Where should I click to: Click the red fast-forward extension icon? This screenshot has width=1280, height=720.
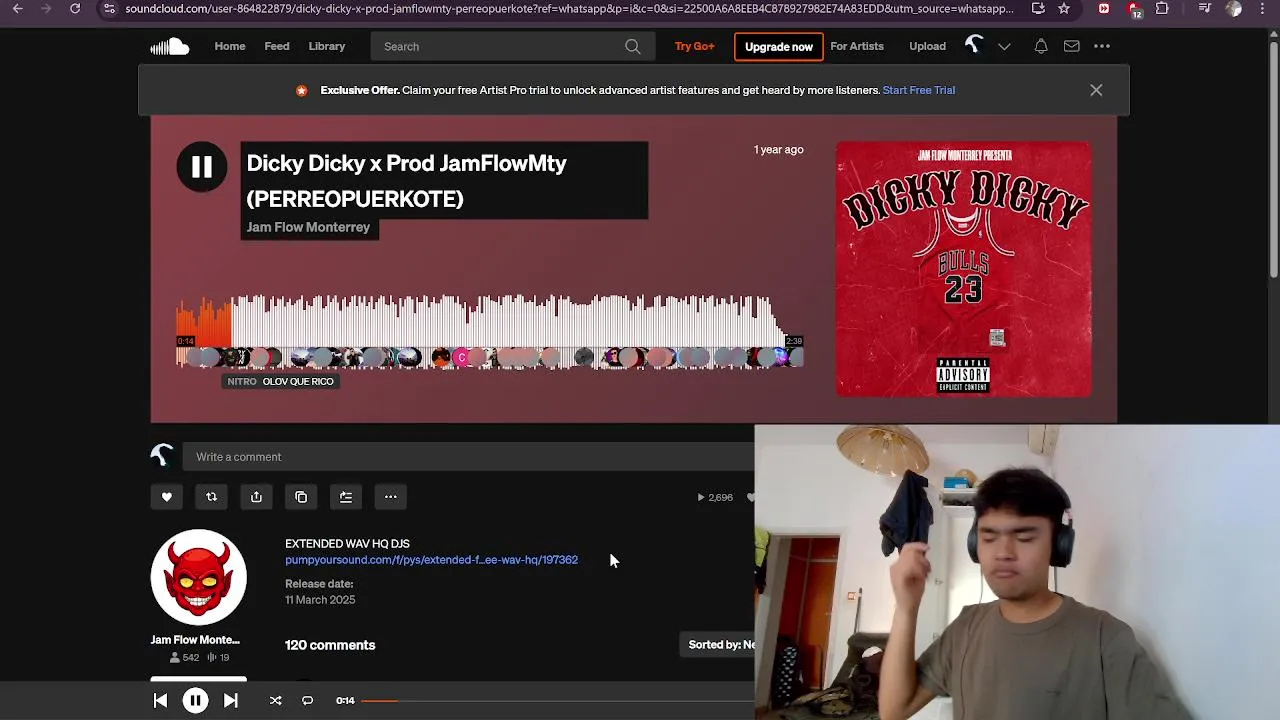click(1104, 9)
